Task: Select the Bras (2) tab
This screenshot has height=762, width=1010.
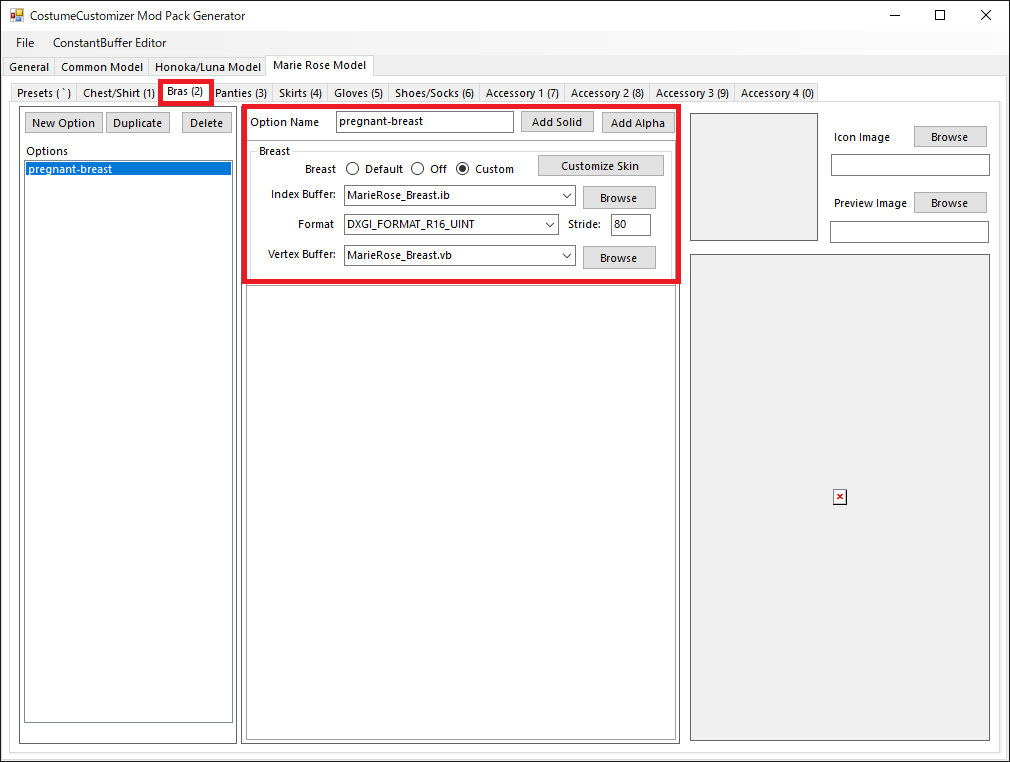Action: pos(186,91)
